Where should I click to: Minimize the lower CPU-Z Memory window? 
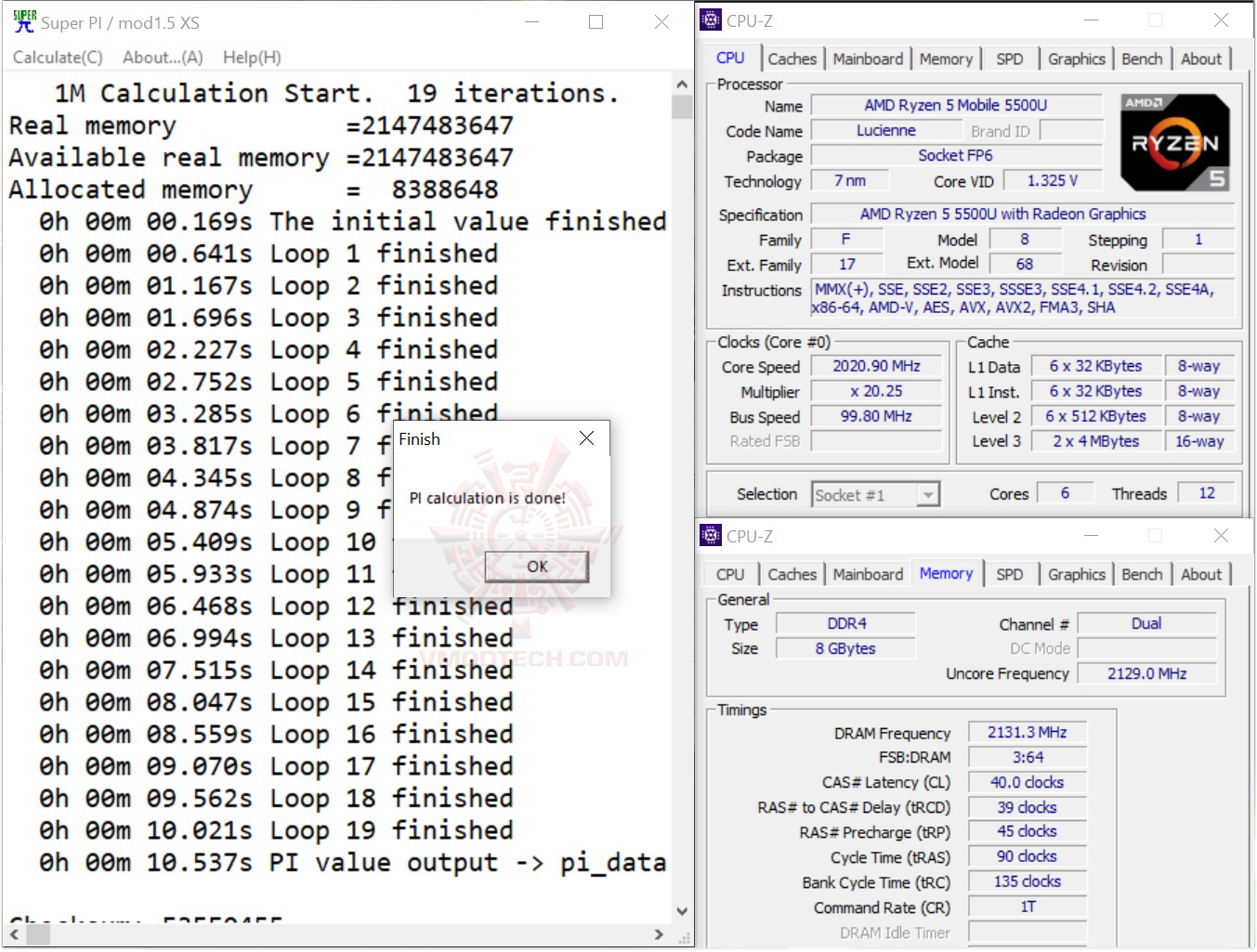pyautogui.click(x=1091, y=535)
